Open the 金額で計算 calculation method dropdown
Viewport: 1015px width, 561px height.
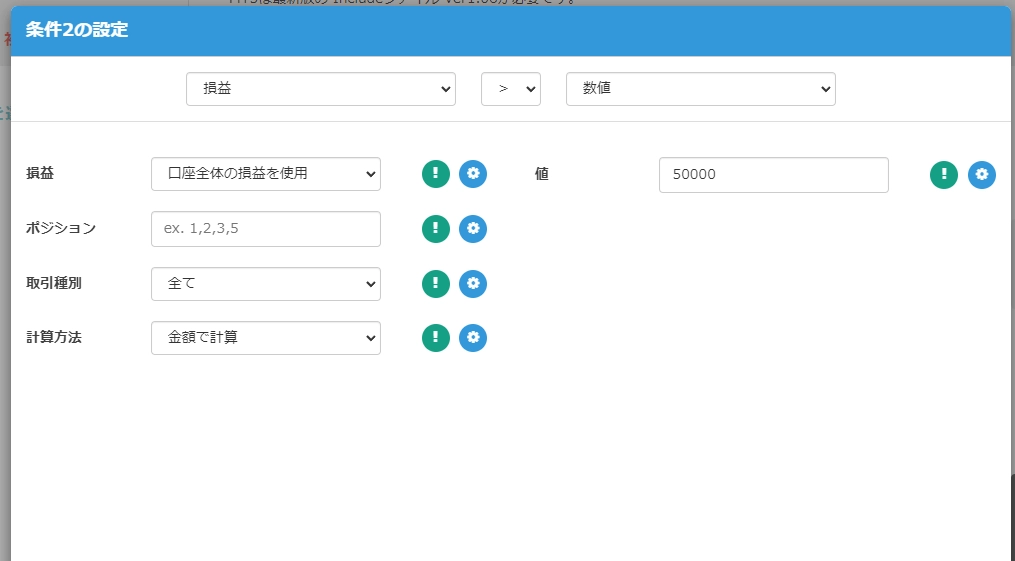[265, 338]
